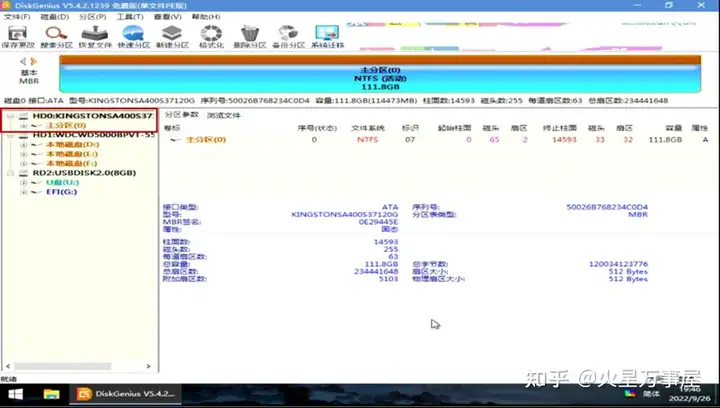720x408 pixels.
Task: Click the 搜索分区 (Search partitions) icon
Action: click(x=56, y=34)
